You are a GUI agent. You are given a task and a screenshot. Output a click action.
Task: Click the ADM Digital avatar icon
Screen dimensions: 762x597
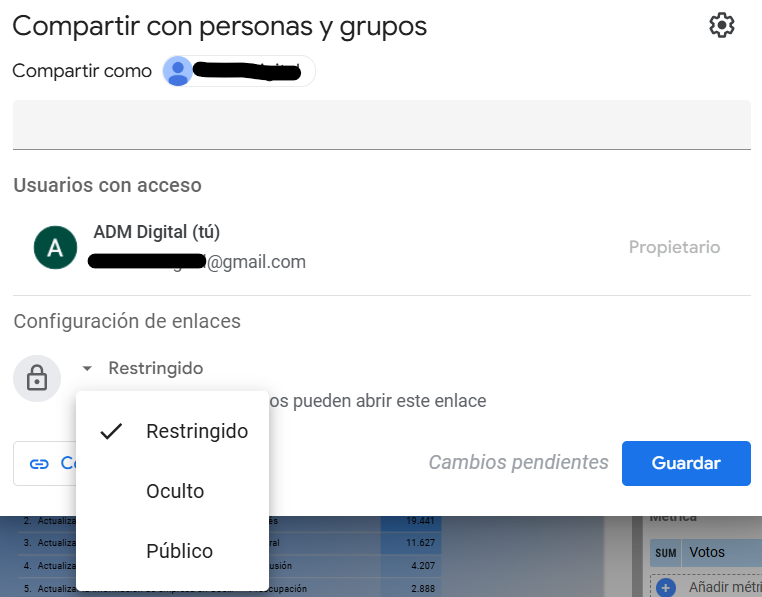[55, 247]
